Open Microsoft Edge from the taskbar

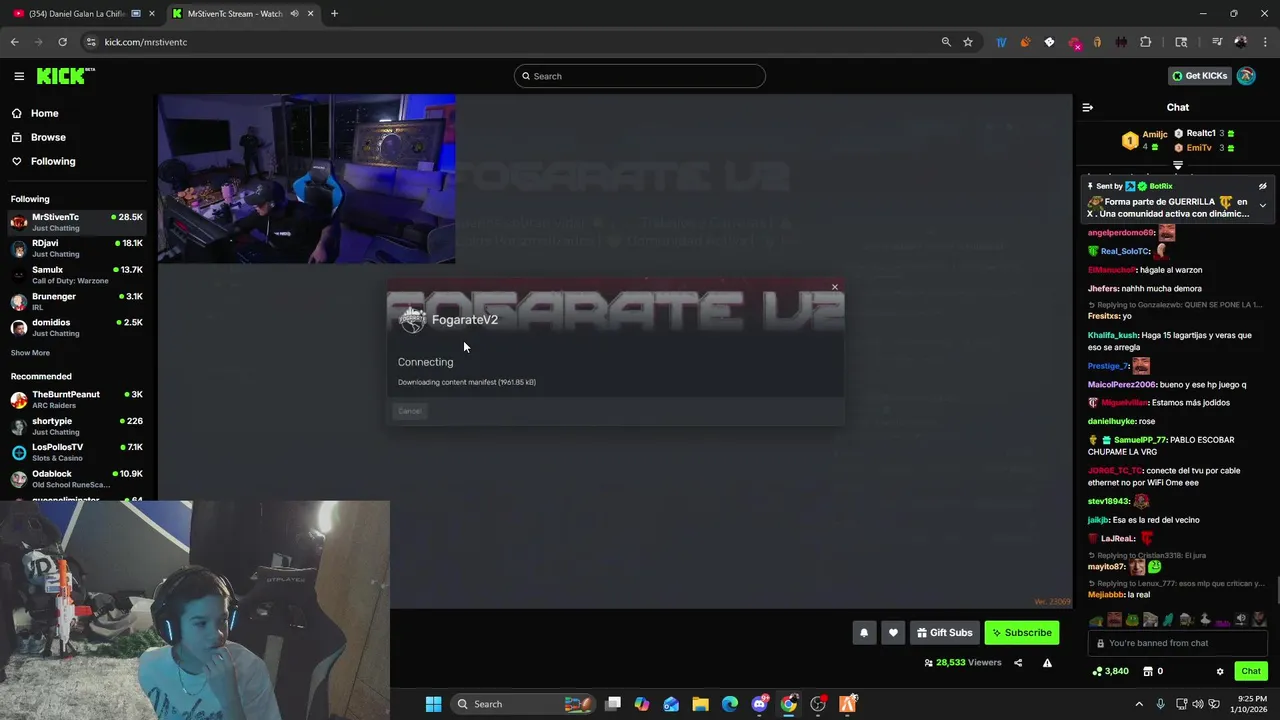point(730,704)
